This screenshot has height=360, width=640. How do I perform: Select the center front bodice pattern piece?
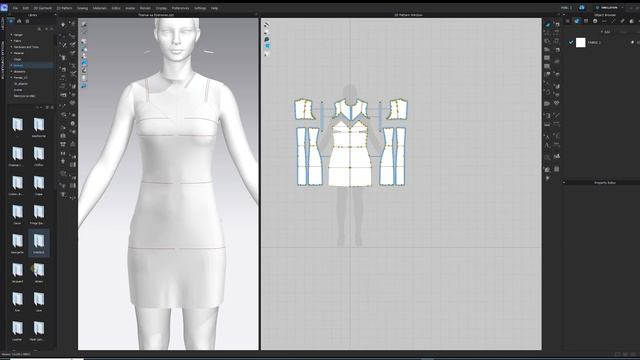point(351,109)
